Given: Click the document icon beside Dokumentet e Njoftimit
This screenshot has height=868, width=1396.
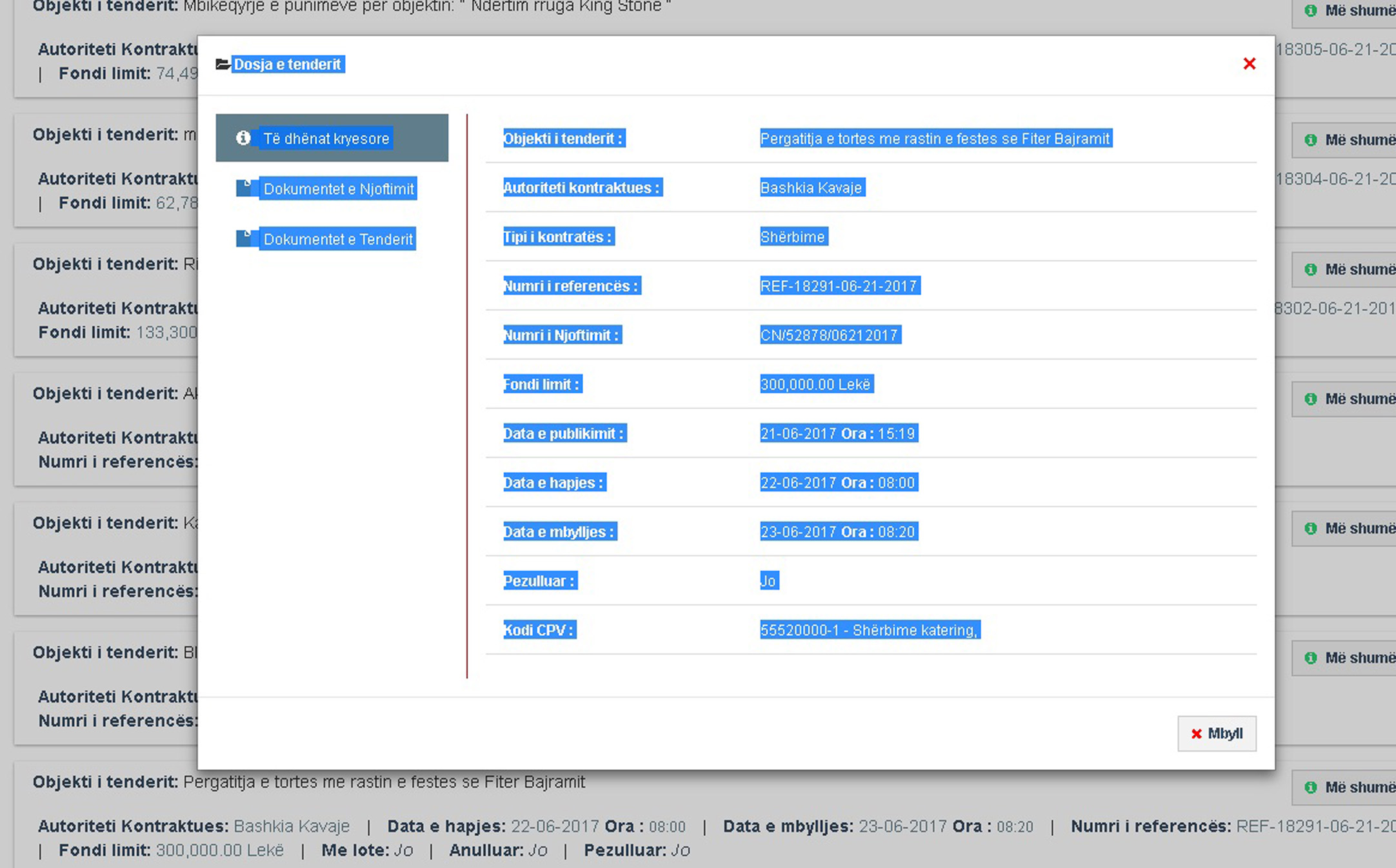Looking at the screenshot, I should [x=244, y=188].
